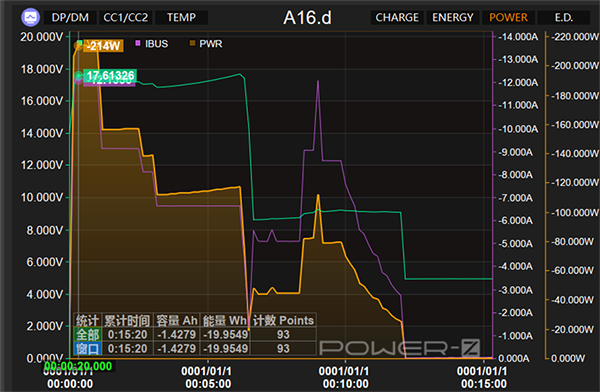Toggle the TEMP data view
600x392 pixels.
(181, 18)
